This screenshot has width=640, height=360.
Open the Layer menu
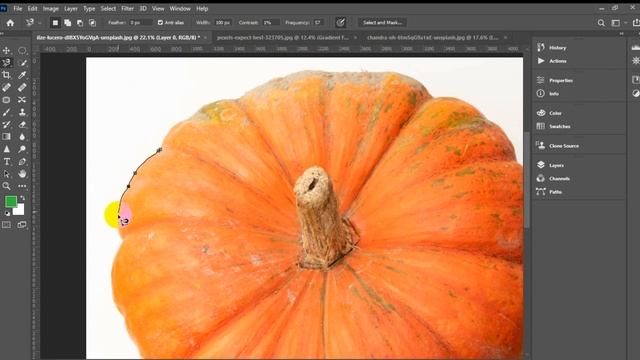click(x=71, y=9)
